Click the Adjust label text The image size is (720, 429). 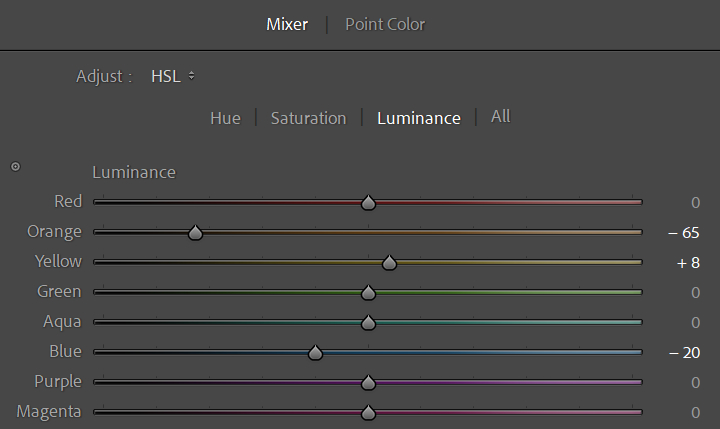tap(104, 76)
